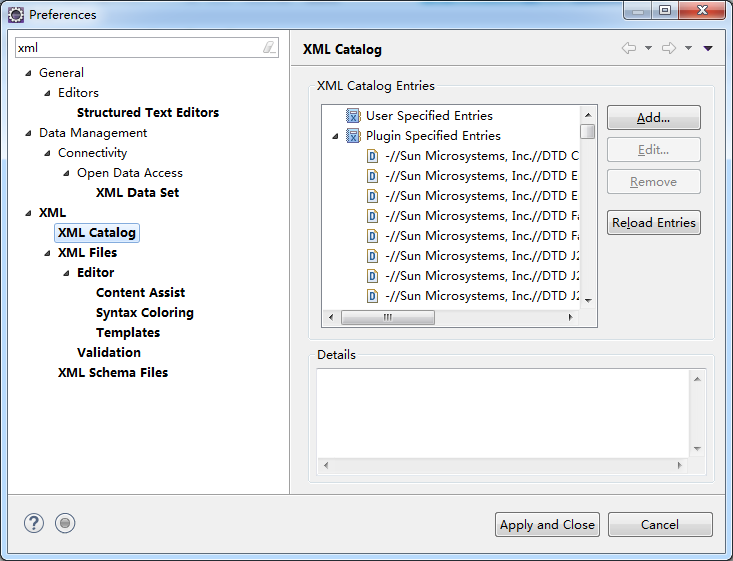Click catalog list scroll up arrow
Image resolution: width=733 pixels, height=561 pixels.
[x=588, y=115]
